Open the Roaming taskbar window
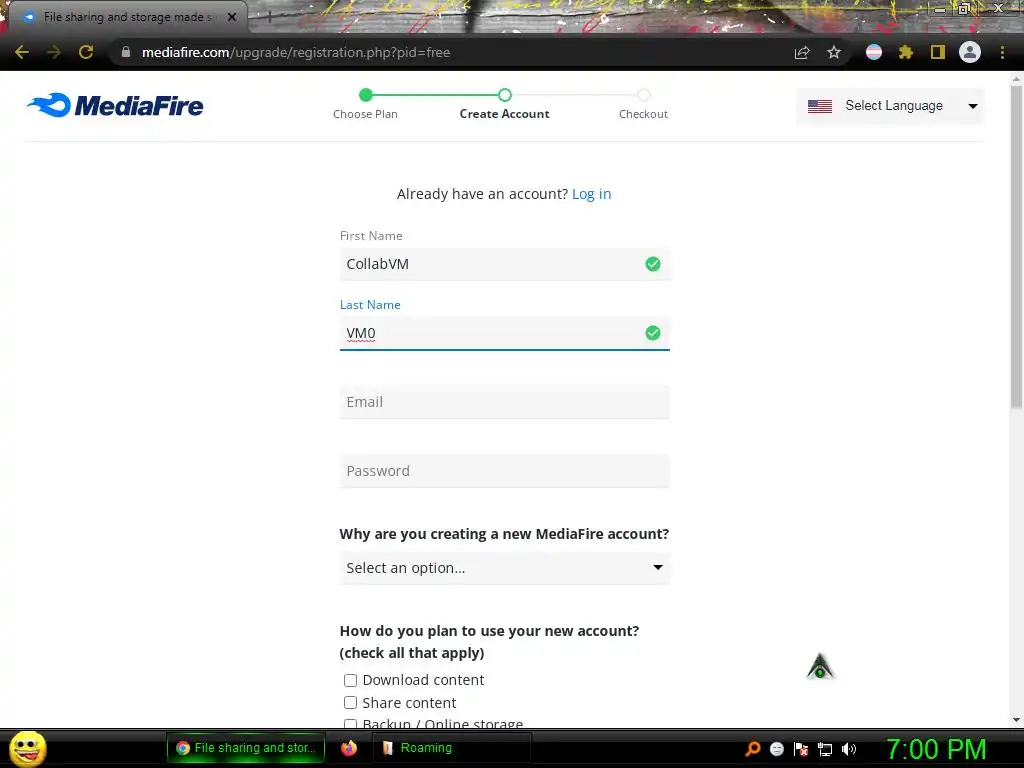 (x=451, y=748)
